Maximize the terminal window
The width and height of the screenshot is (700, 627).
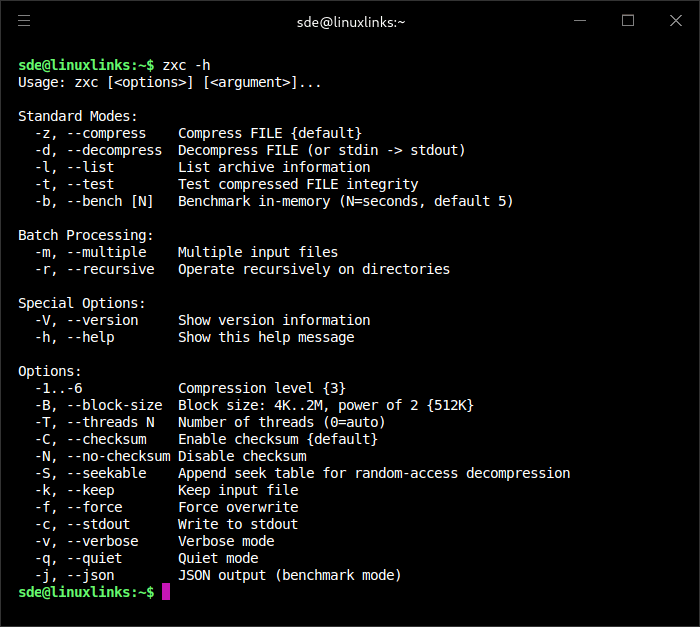click(628, 21)
